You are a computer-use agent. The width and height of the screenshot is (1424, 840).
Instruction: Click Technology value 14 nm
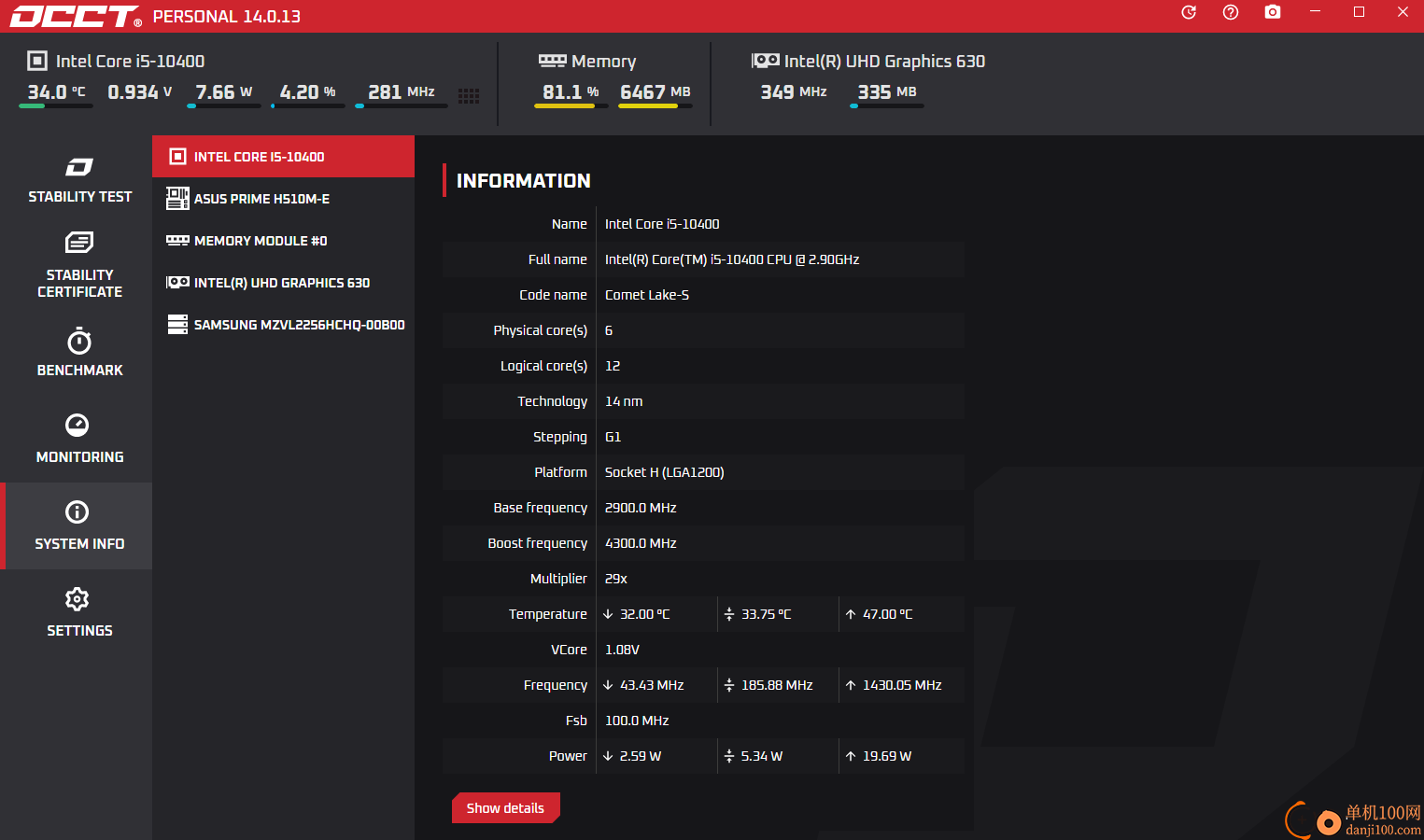click(624, 401)
